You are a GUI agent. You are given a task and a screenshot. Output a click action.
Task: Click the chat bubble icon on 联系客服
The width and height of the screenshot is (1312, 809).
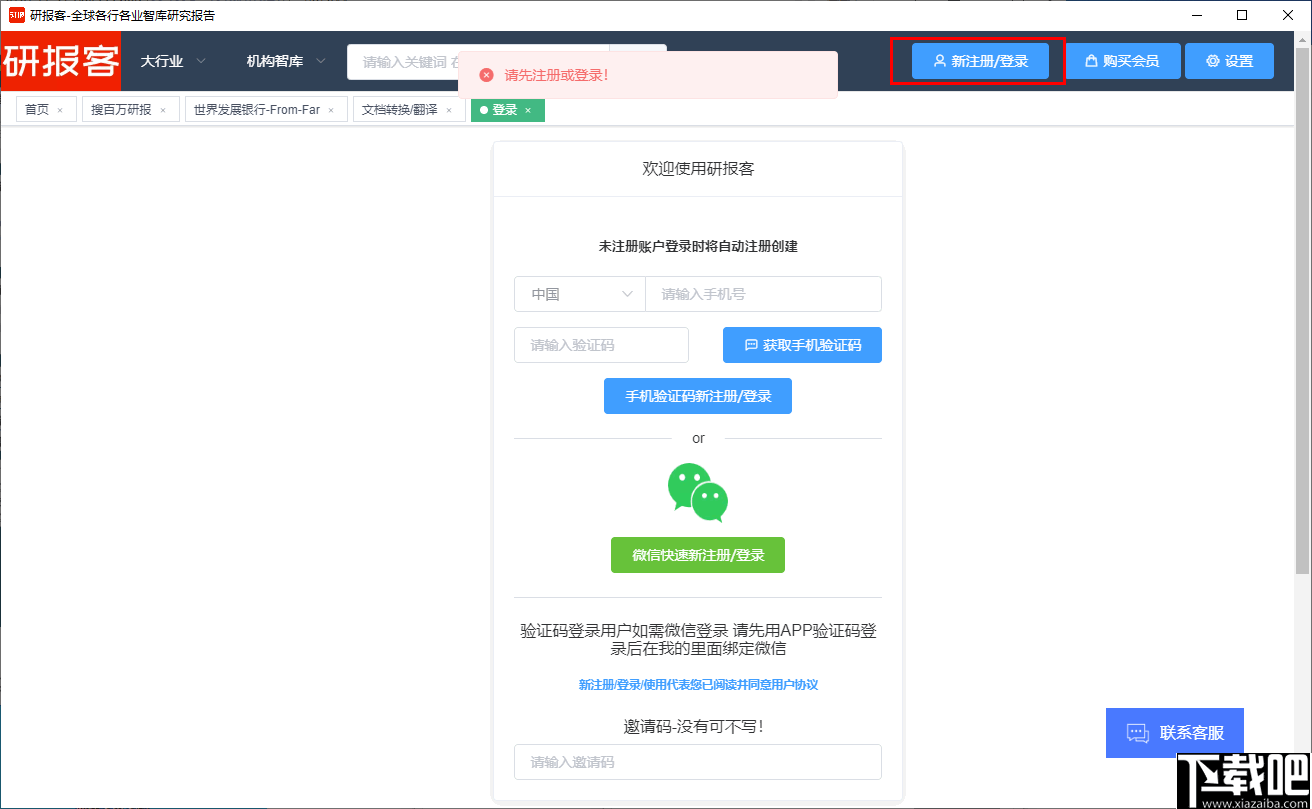pyautogui.click(x=1136, y=733)
